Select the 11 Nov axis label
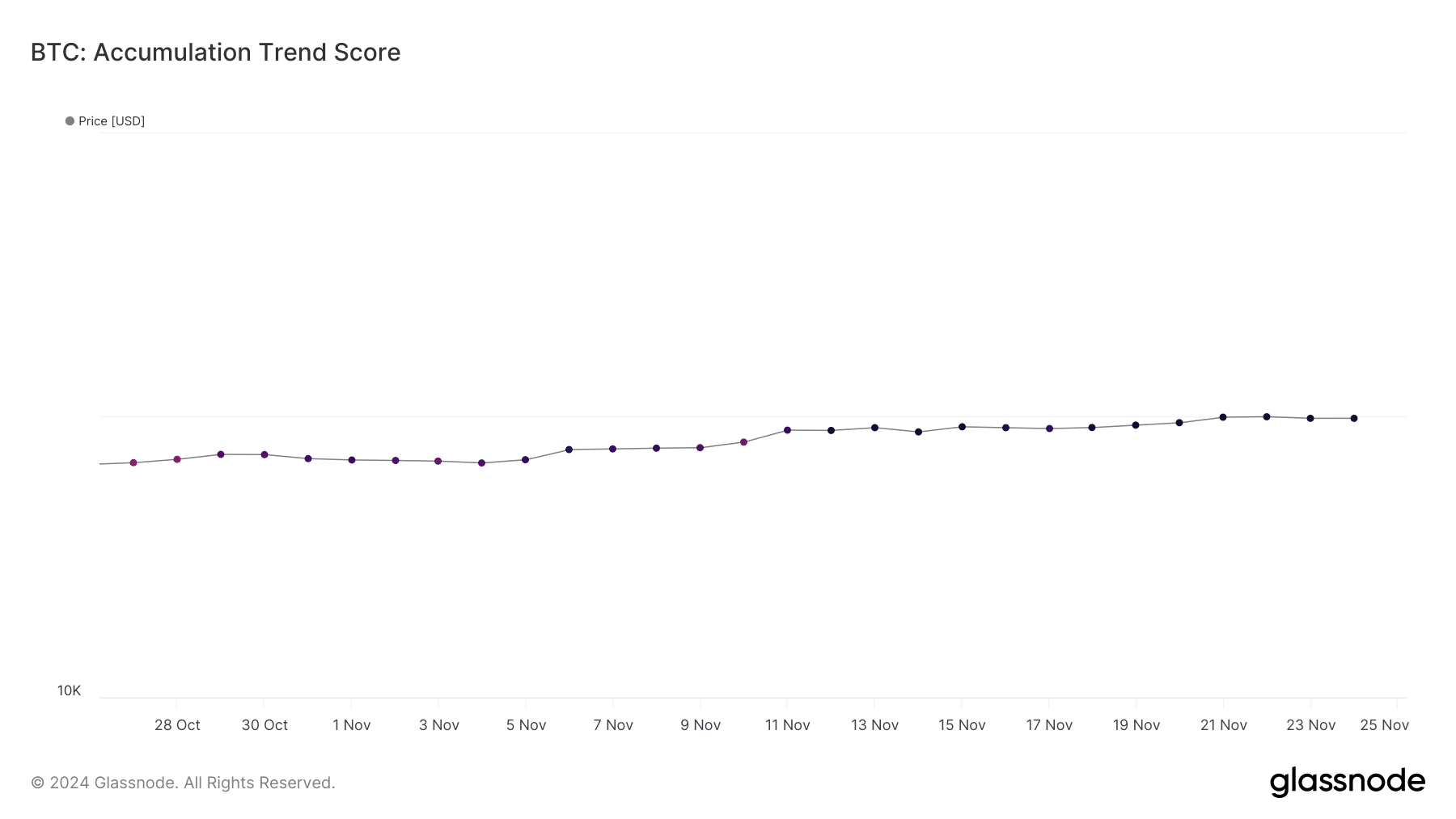 (788, 725)
